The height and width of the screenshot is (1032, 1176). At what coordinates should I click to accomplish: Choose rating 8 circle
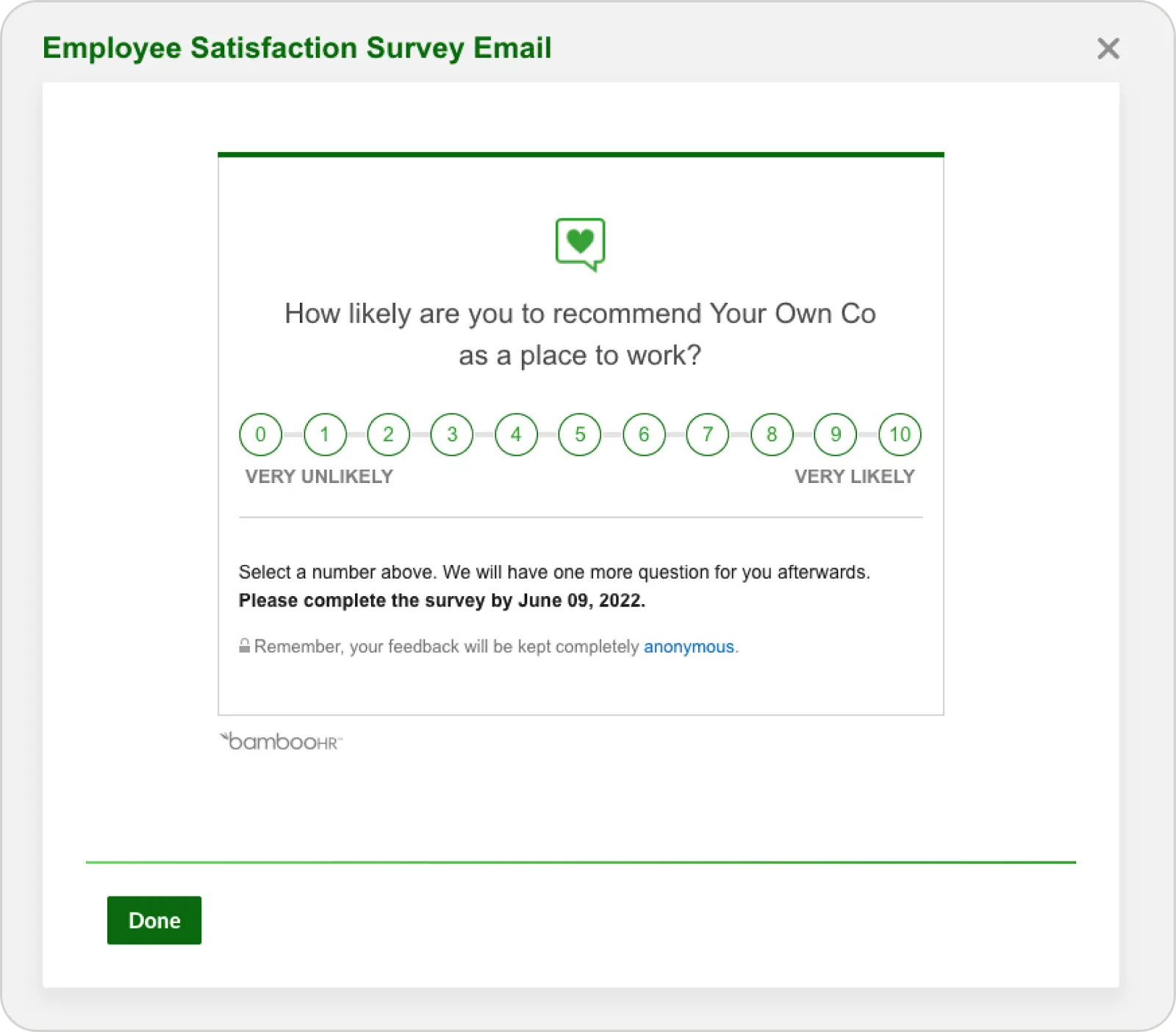click(772, 434)
